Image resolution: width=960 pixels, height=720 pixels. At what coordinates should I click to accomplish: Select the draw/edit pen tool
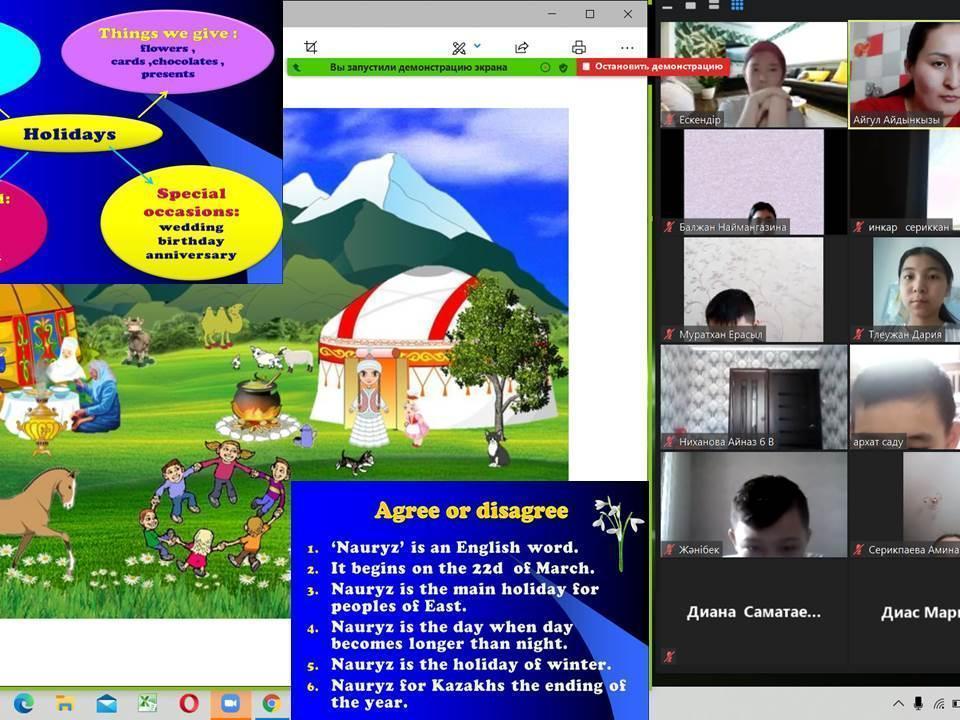(459, 47)
